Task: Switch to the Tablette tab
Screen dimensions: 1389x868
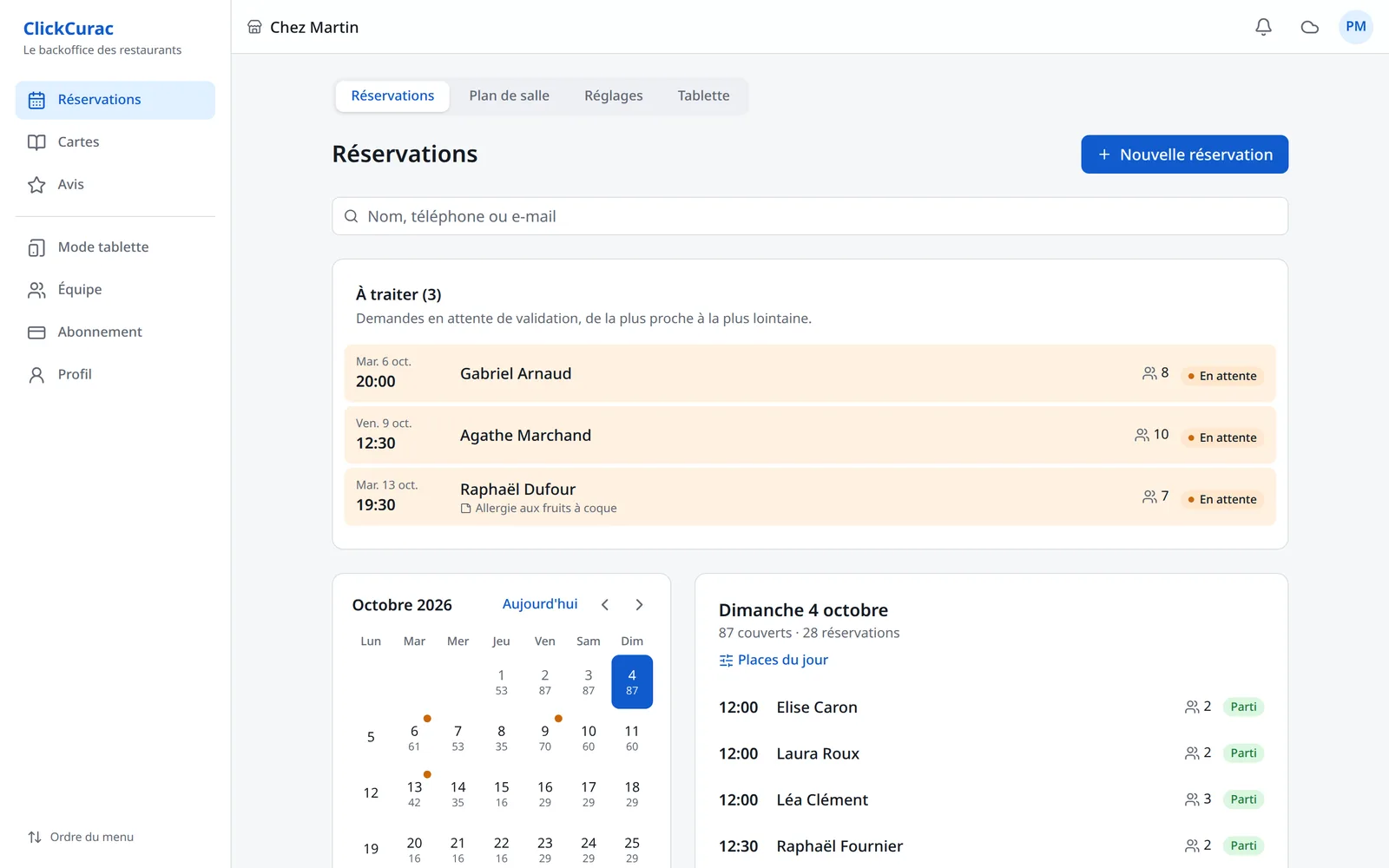Action: 703,96
